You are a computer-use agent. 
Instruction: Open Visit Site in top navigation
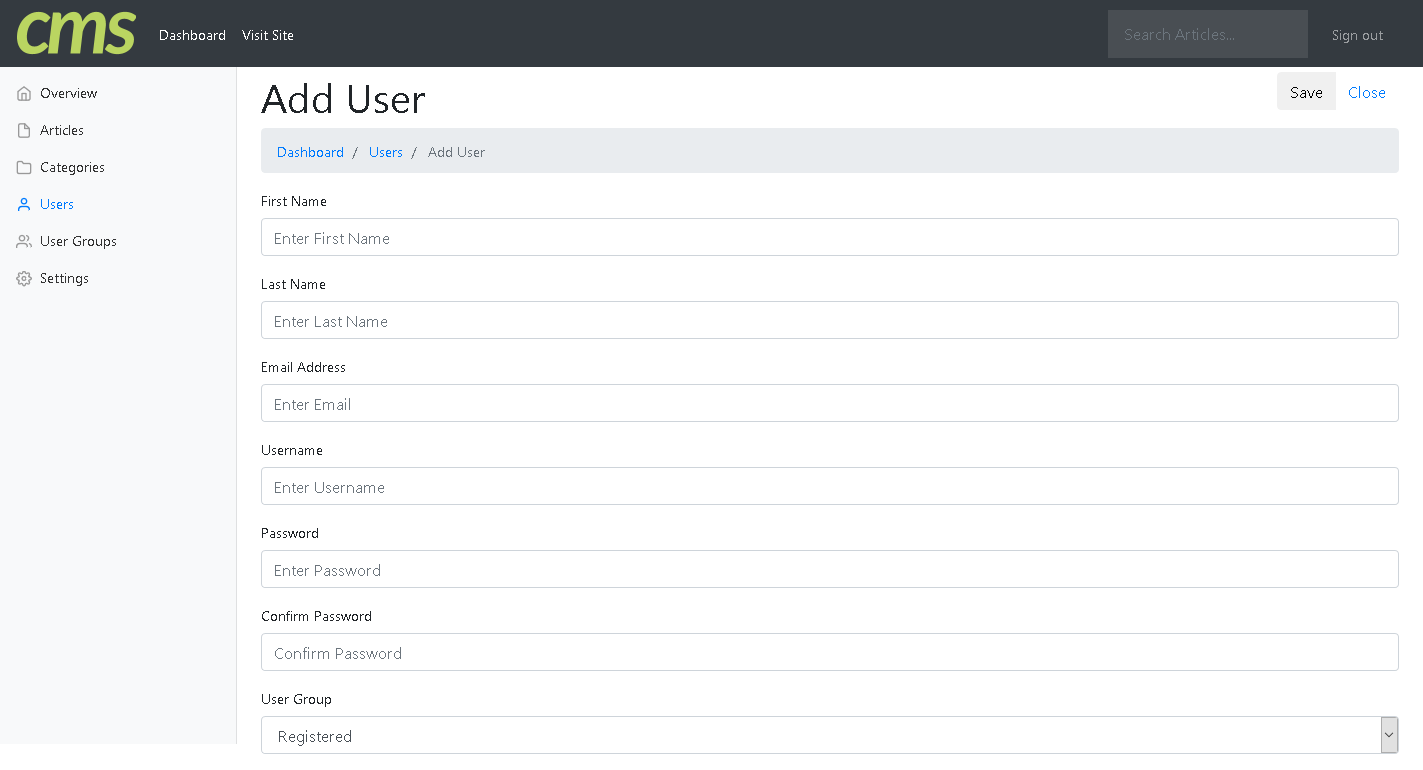[268, 35]
